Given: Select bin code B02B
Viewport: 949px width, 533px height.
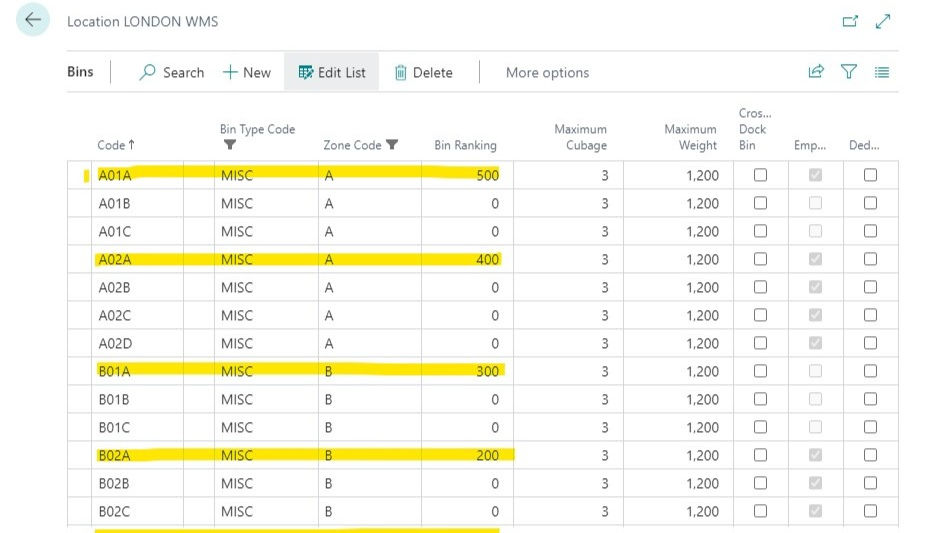Looking at the screenshot, I should click(x=114, y=483).
